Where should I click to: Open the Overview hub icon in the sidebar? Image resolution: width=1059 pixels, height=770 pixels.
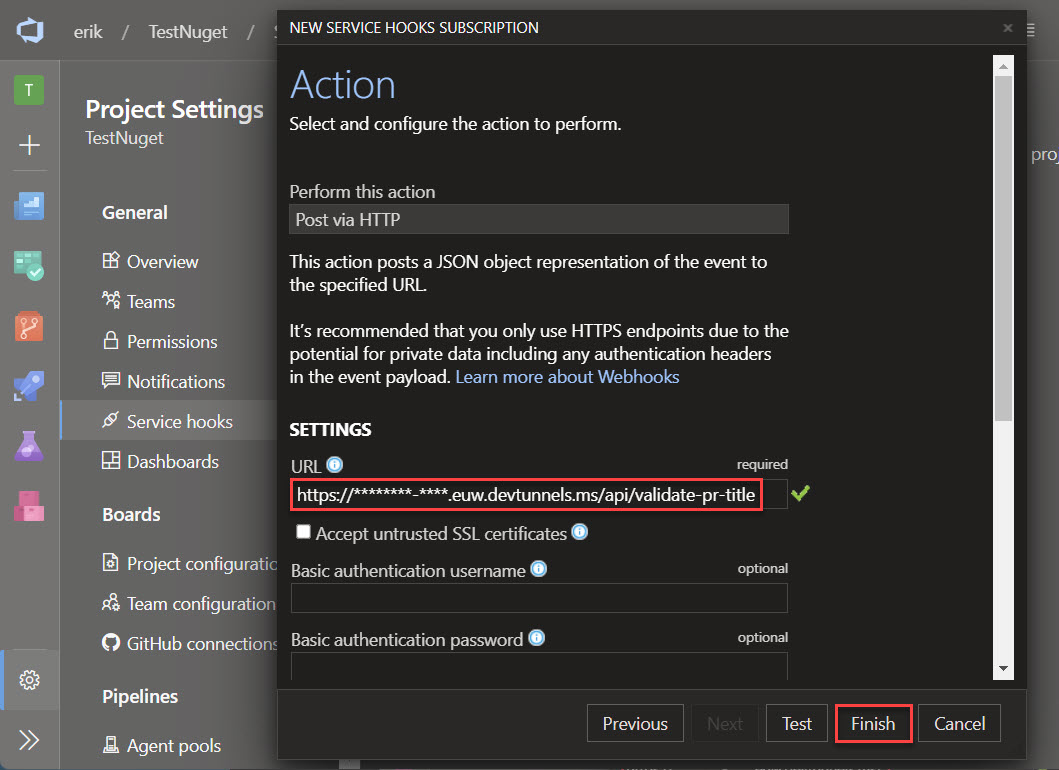[x=29, y=205]
